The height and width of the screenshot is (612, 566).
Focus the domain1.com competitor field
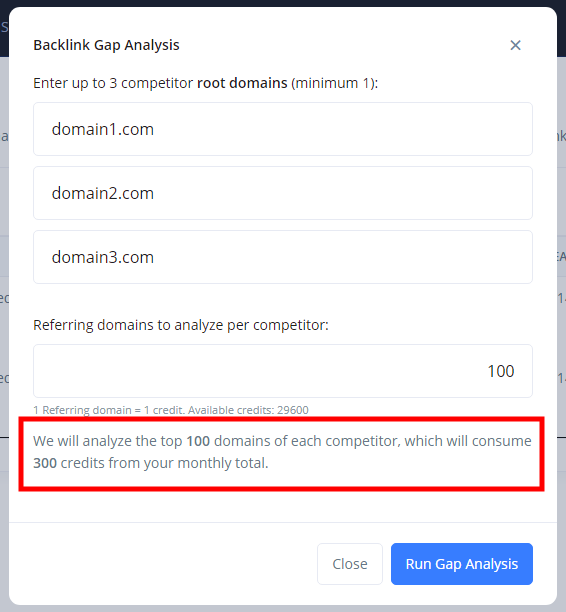coord(283,129)
